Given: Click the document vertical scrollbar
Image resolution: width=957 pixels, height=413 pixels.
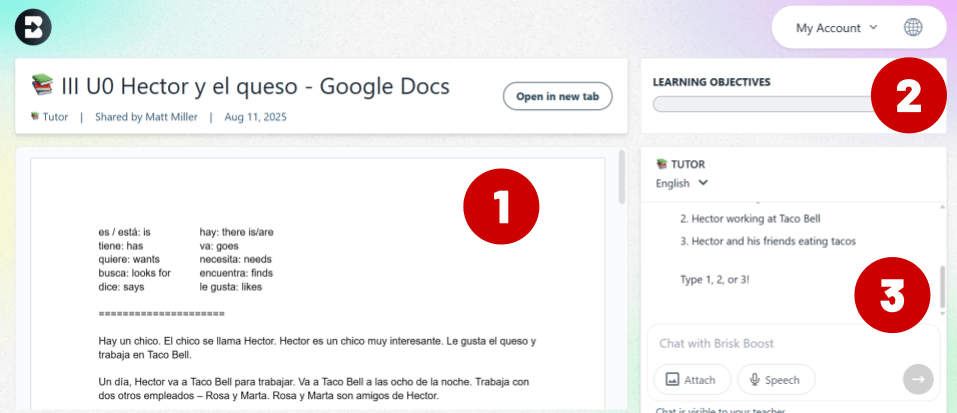Looking at the screenshot, I should [622, 177].
